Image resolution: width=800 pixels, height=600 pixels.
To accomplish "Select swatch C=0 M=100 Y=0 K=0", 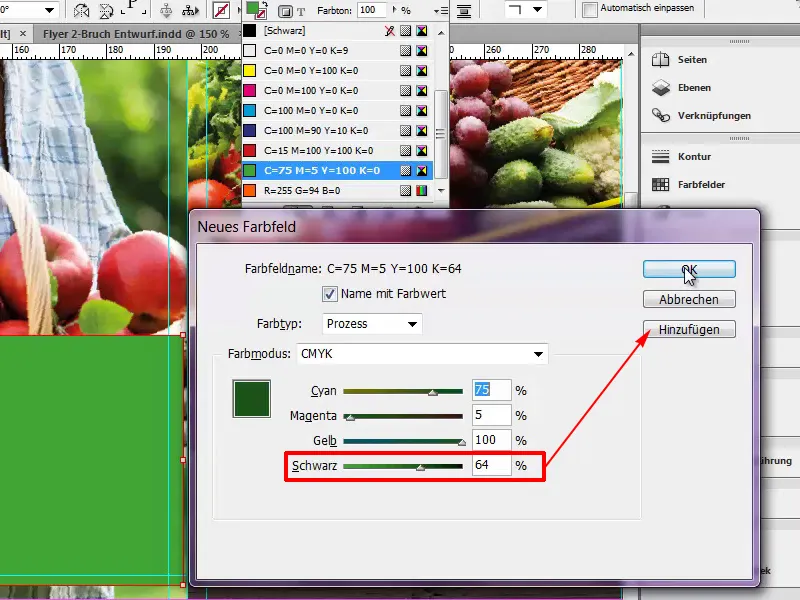I will coord(337,91).
